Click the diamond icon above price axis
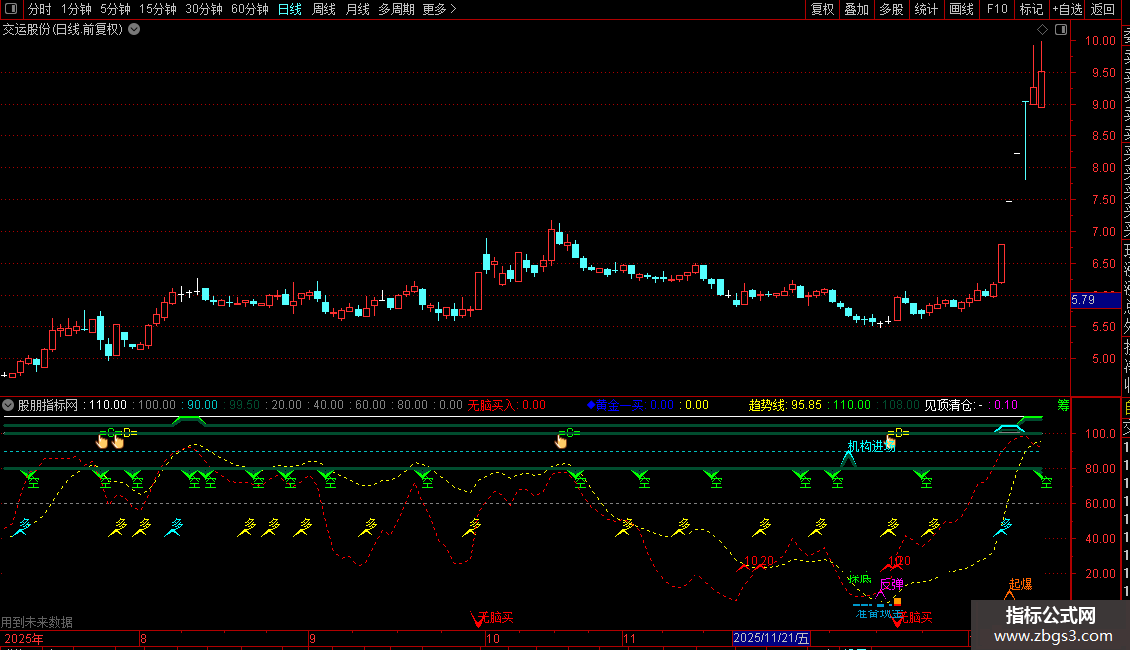This screenshot has width=1130, height=650. tap(1042, 30)
